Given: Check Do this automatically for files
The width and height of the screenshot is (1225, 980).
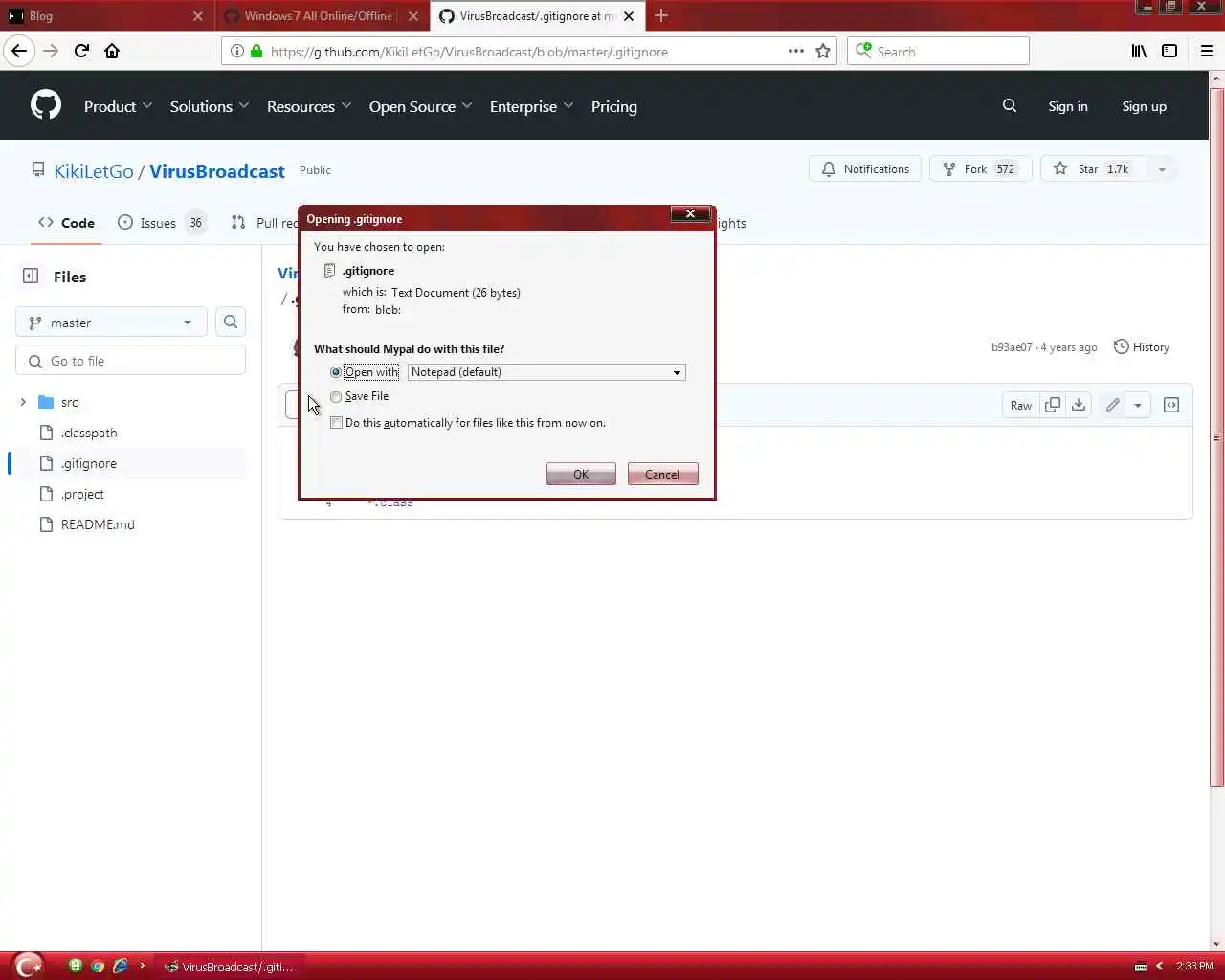Looking at the screenshot, I should pos(336,423).
